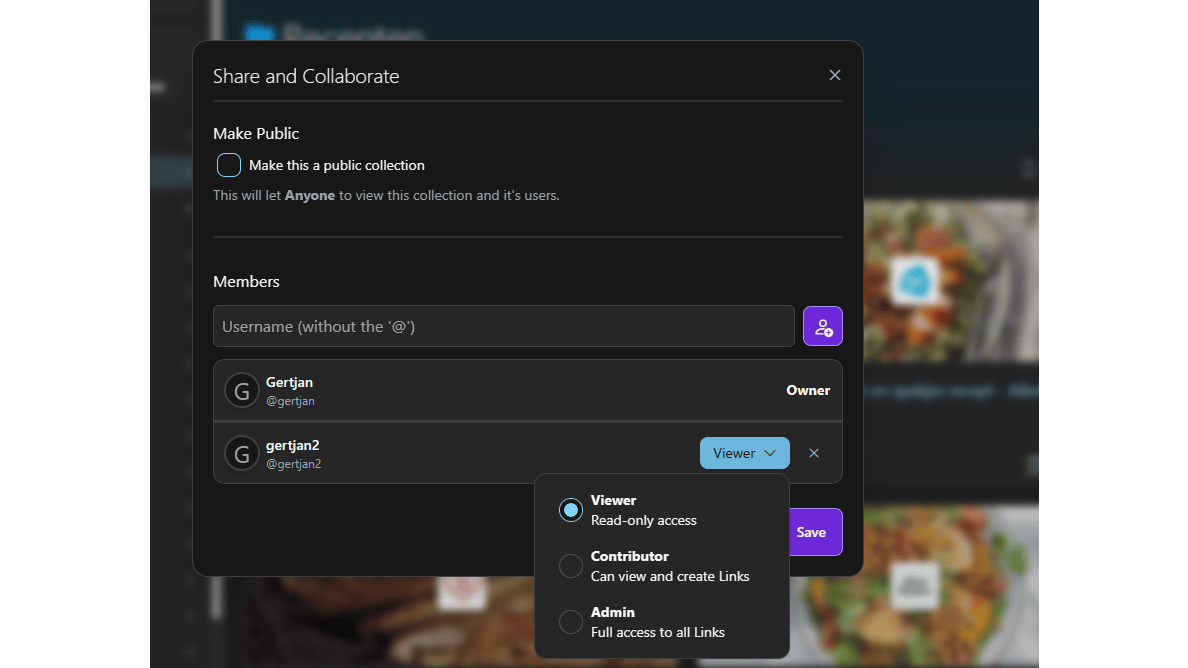
Task: Click Gertjan's avatar circle
Action: pyautogui.click(x=242, y=391)
